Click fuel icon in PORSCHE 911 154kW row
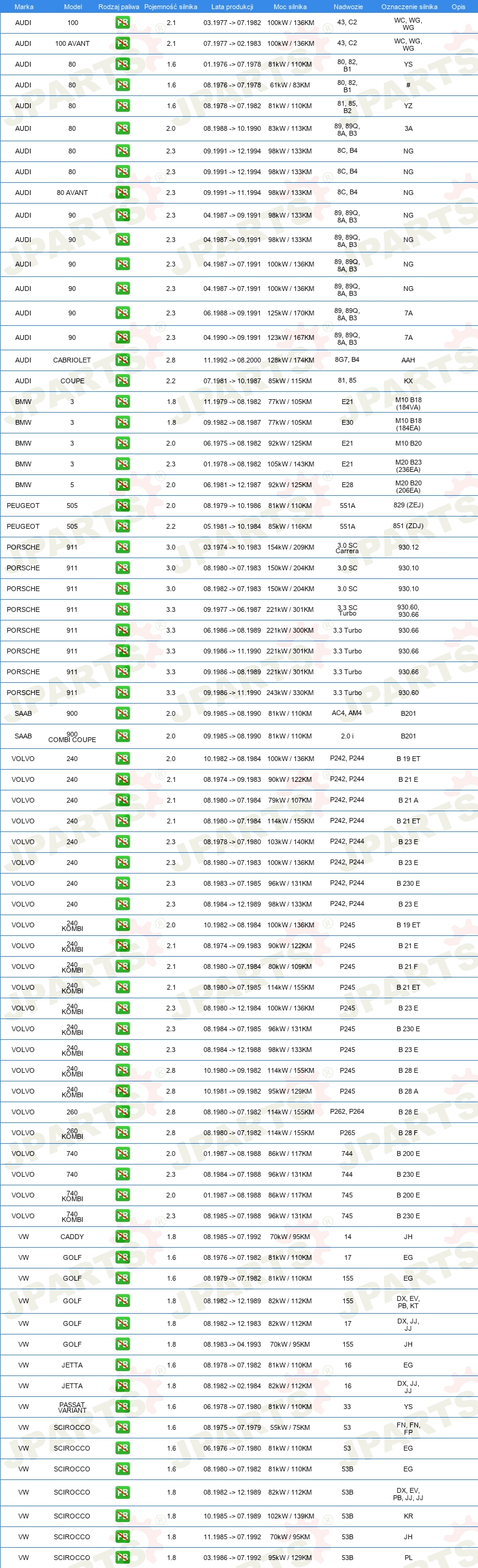478x1568 pixels. coord(122,547)
